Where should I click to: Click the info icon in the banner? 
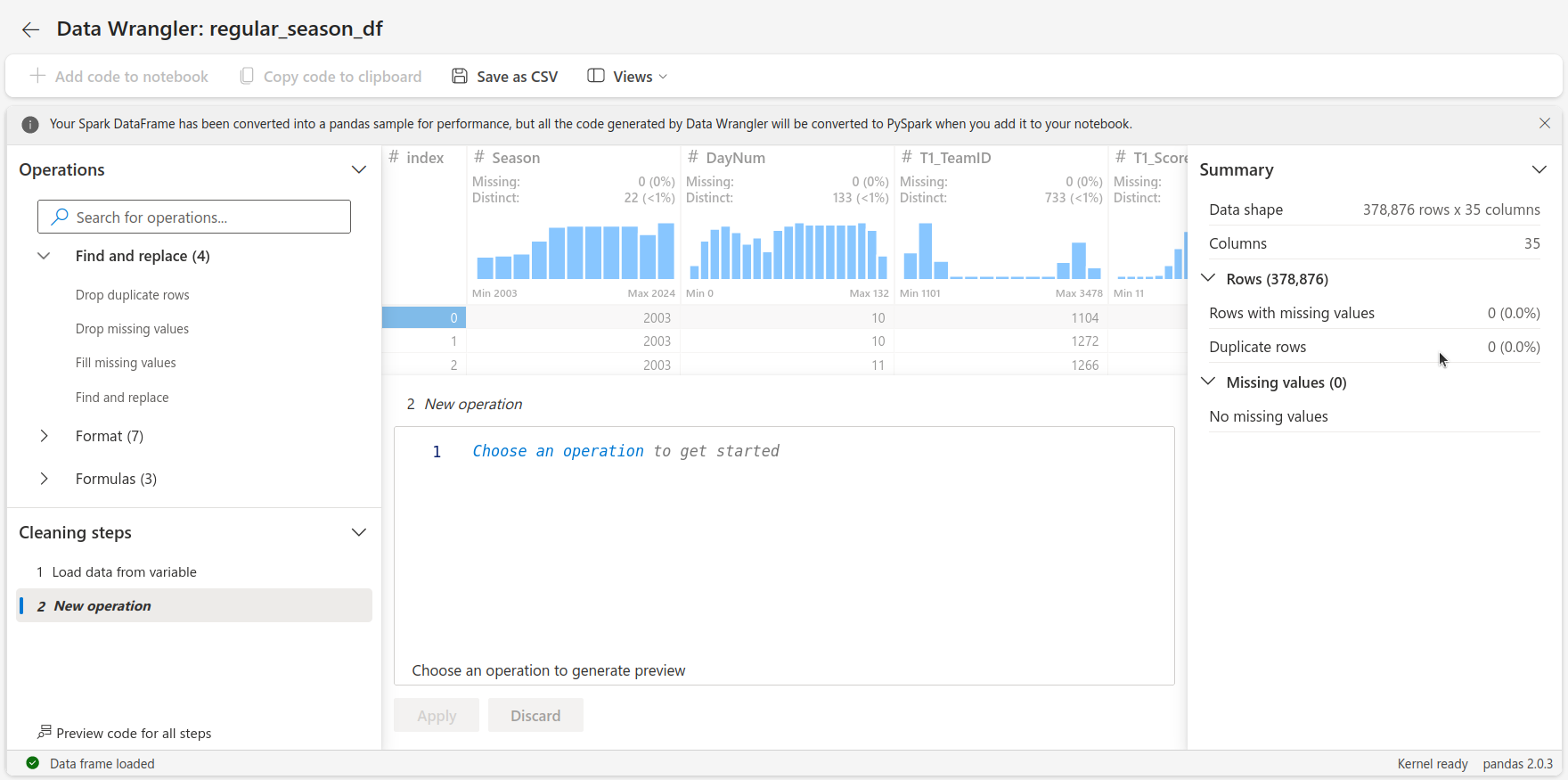tap(30, 124)
